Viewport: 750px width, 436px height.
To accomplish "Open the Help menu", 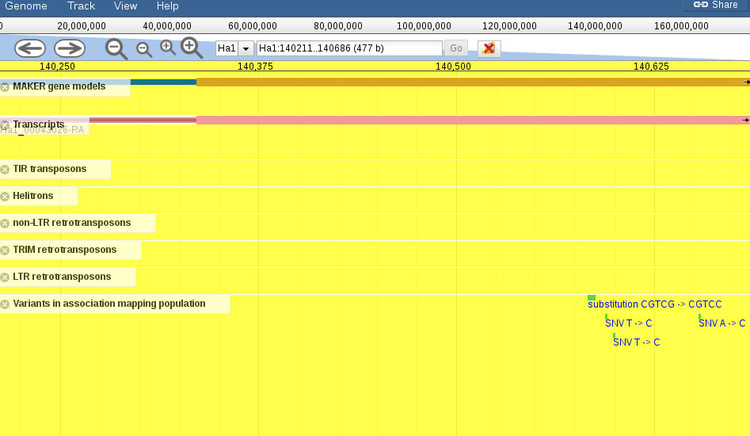I will point(167,6).
